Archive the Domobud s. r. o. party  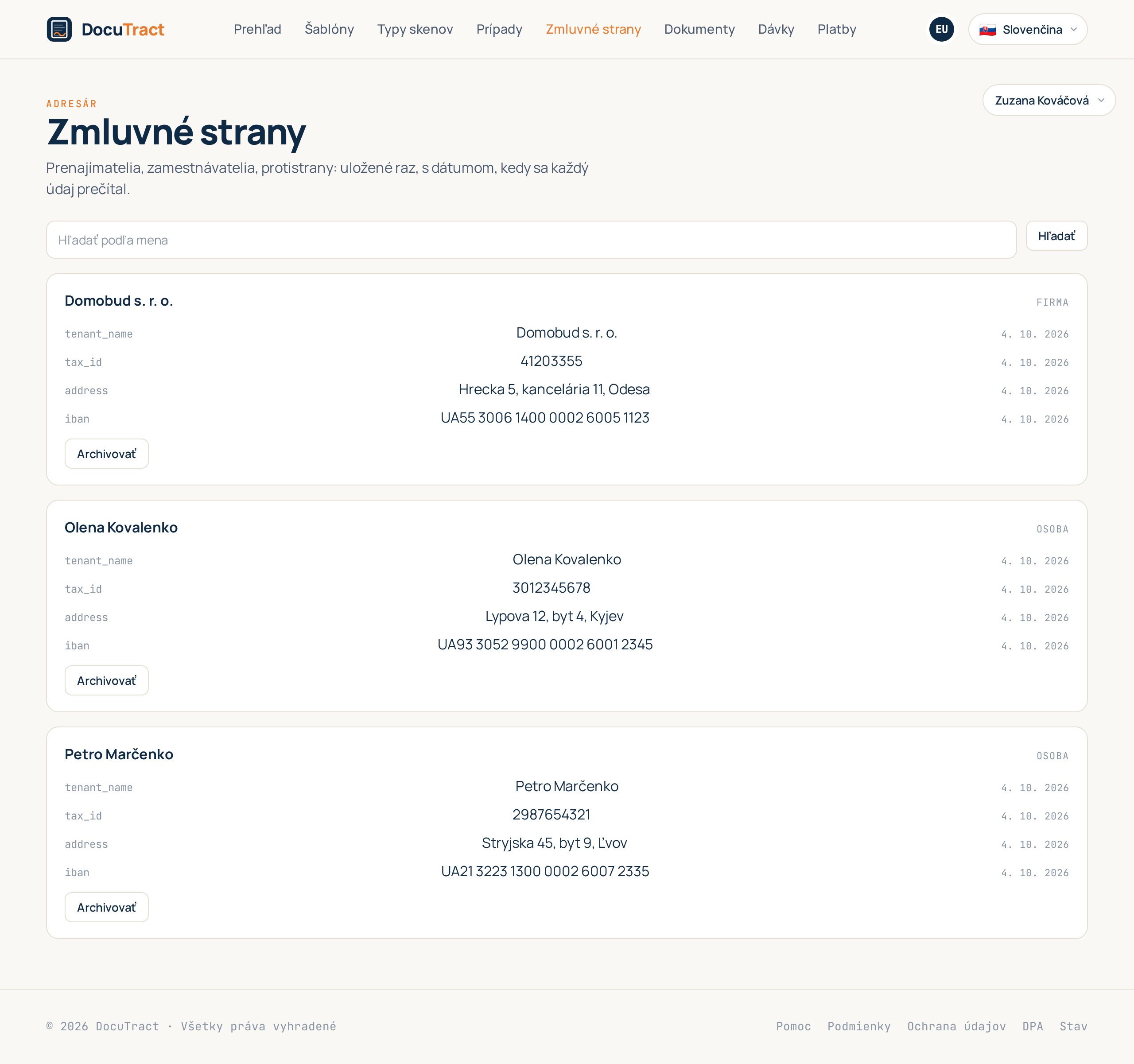click(107, 454)
